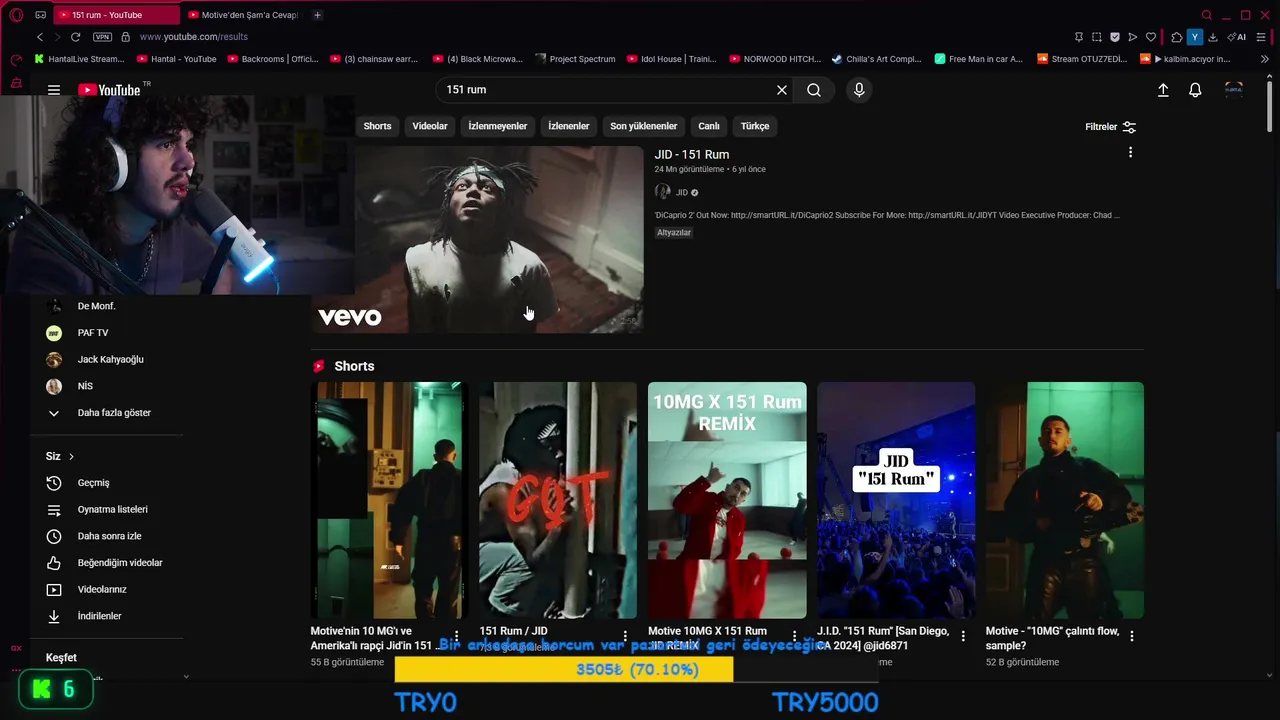Clear the search query with X
This screenshot has width=1280, height=720.
click(782, 90)
